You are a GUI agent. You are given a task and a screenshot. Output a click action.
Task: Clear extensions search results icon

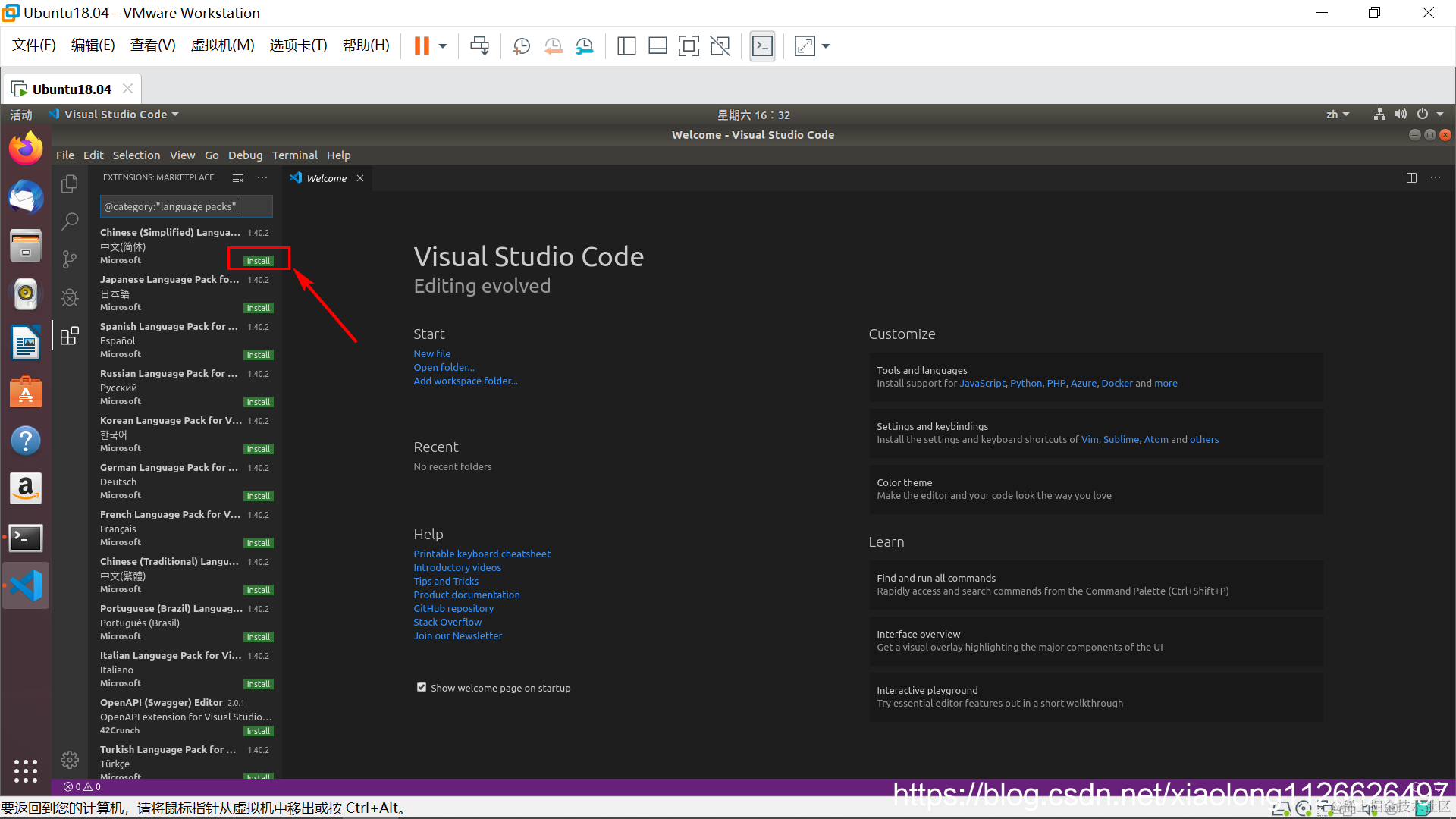click(238, 177)
